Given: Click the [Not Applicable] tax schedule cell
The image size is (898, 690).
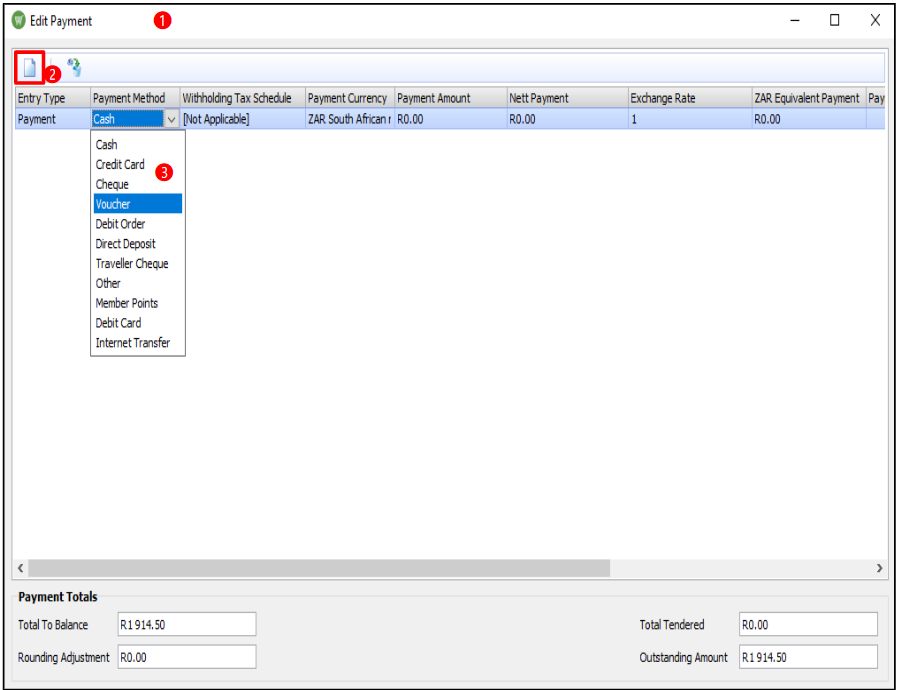Looking at the screenshot, I should click(242, 119).
